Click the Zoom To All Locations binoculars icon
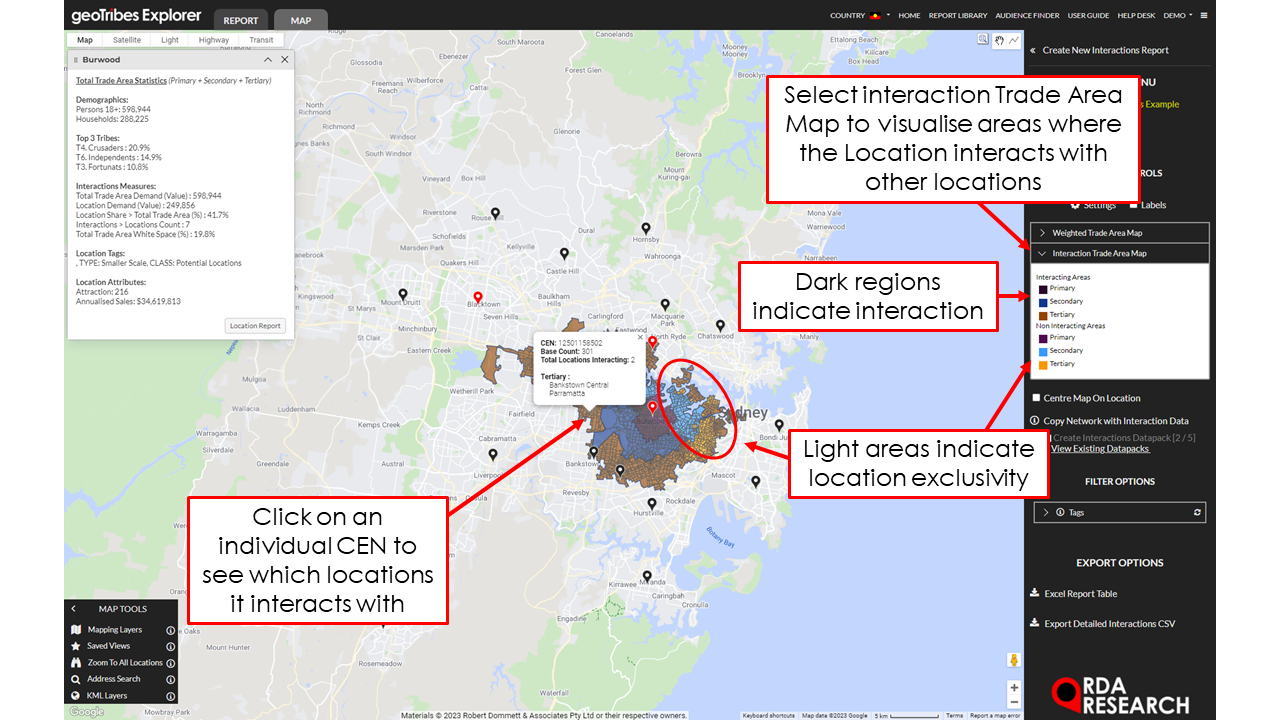This screenshot has height=720, width=1280. pos(76,662)
